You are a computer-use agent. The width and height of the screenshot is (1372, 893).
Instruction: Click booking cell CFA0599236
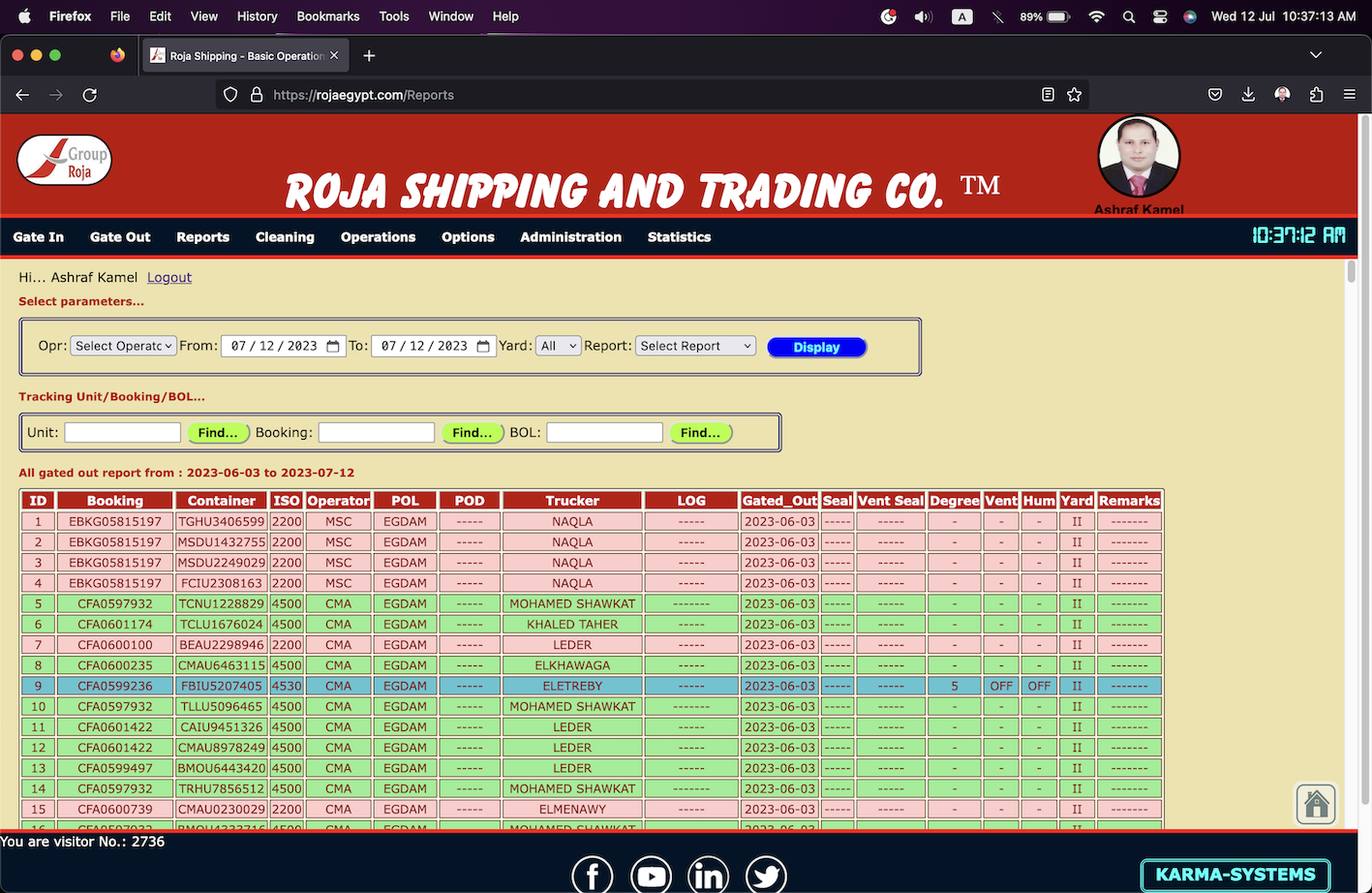(x=115, y=686)
